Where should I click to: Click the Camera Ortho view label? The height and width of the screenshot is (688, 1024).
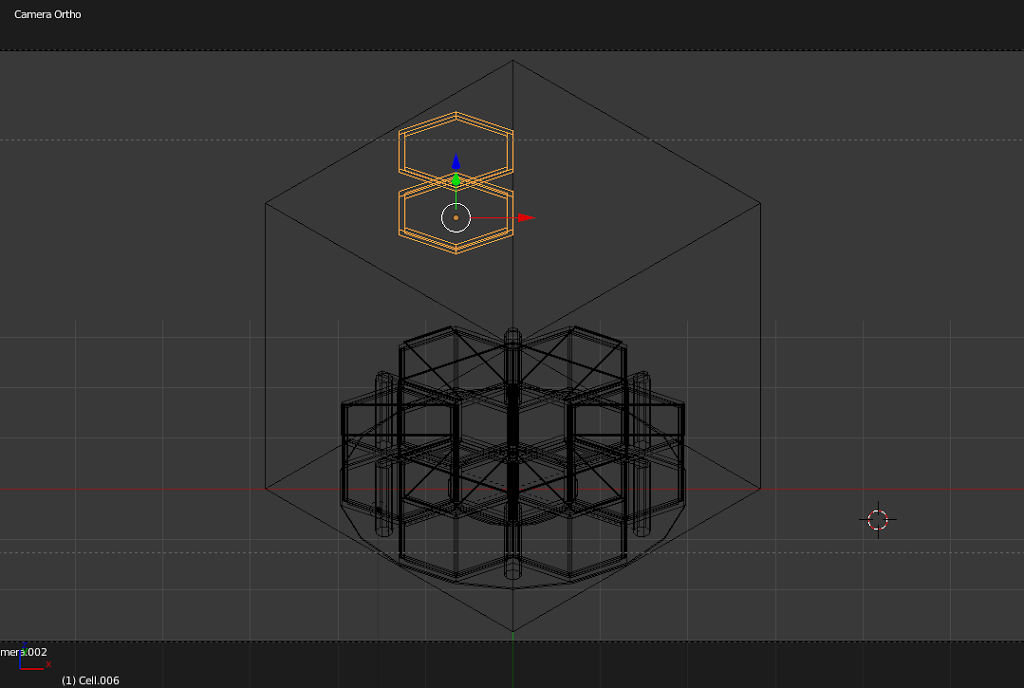[48, 14]
